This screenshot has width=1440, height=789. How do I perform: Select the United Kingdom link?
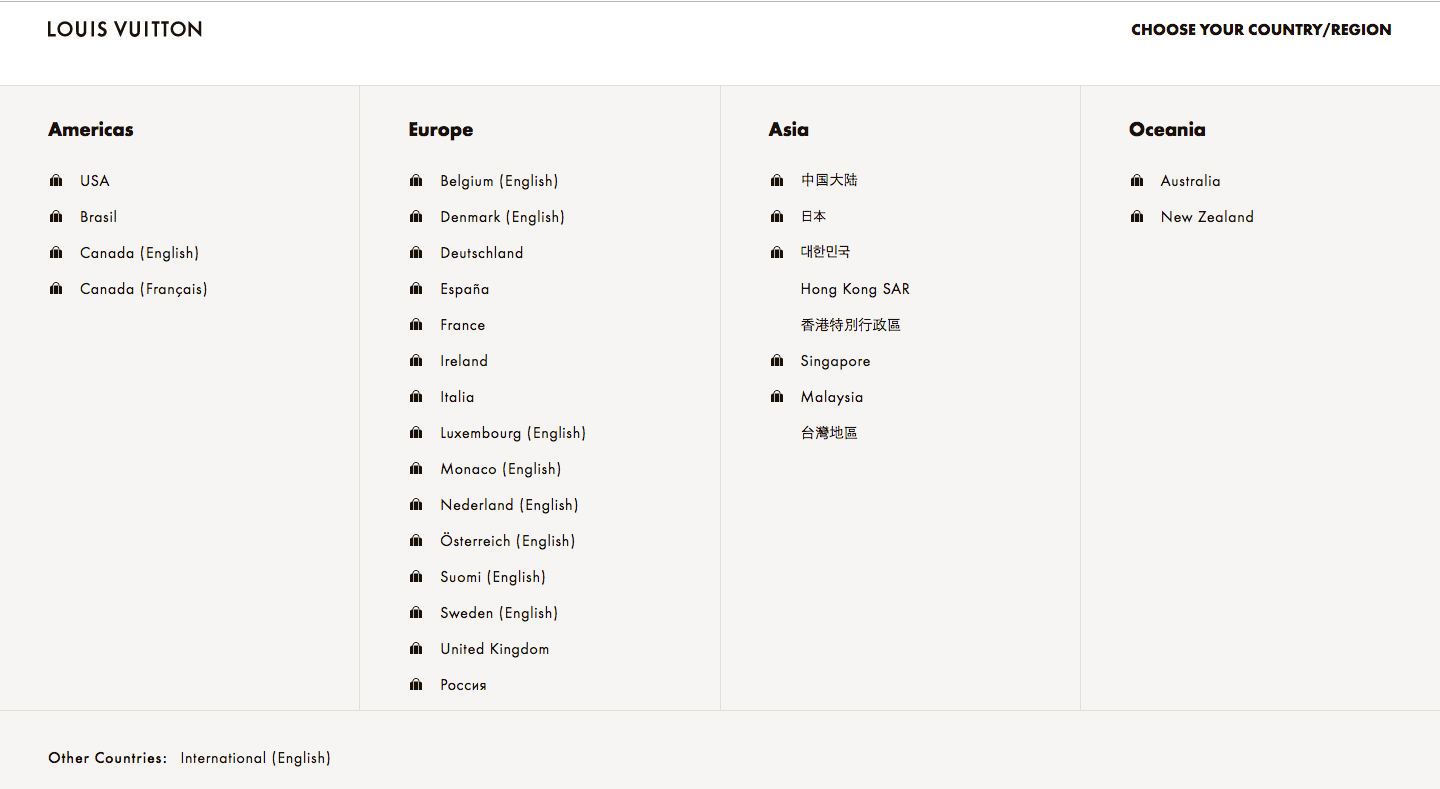point(495,649)
